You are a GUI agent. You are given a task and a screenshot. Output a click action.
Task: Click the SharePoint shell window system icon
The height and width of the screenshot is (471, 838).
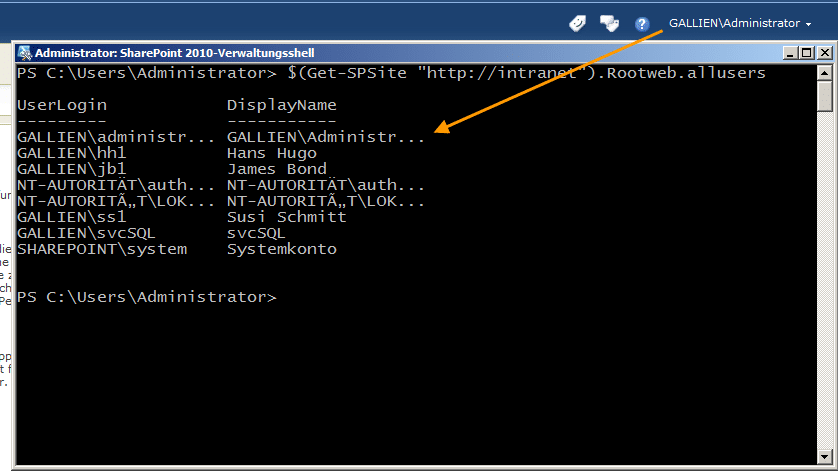pyautogui.click(x=25, y=53)
